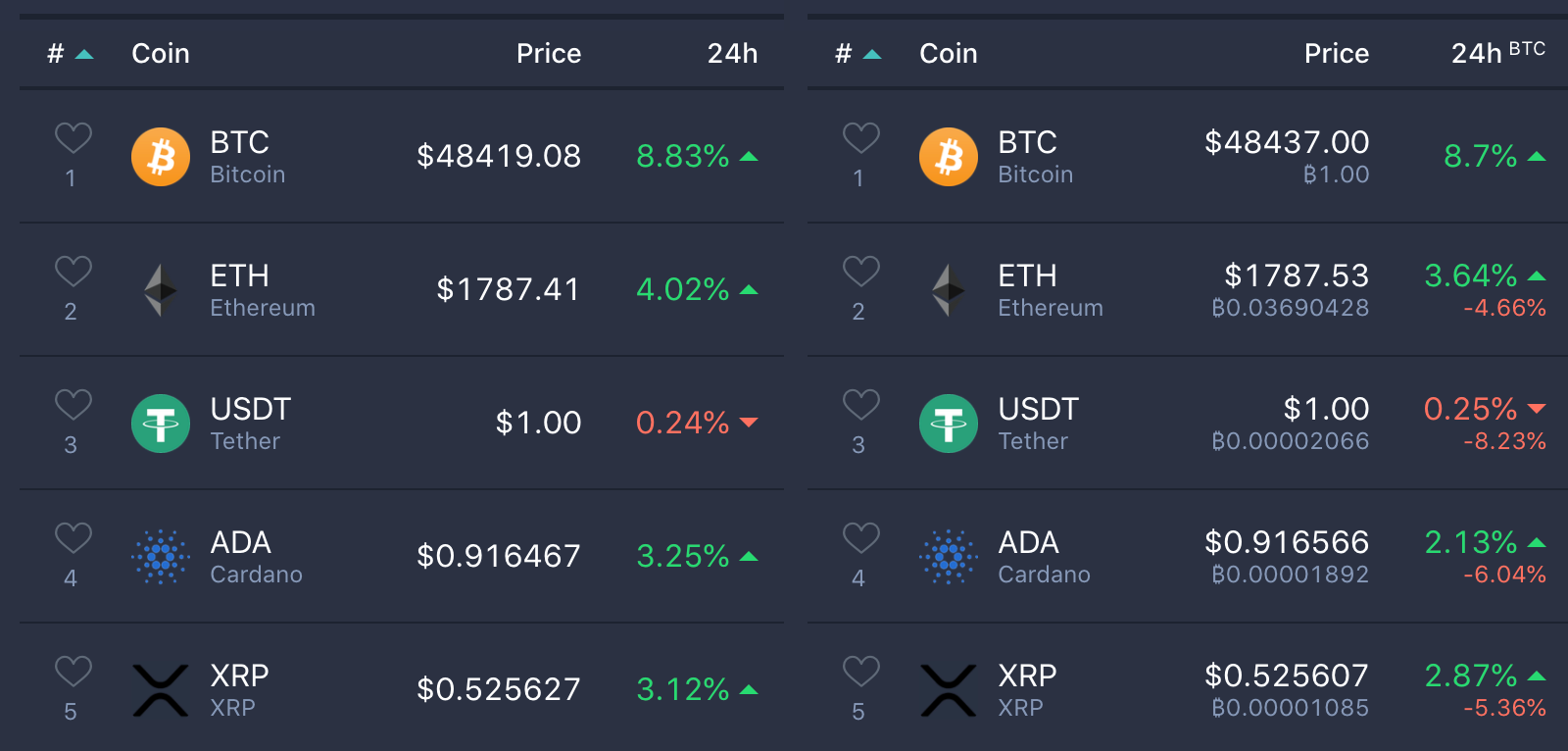Screen dimensions: 1568x751
Task: Toggle the favorite heart for USDT in the right table
Action: 861,405
